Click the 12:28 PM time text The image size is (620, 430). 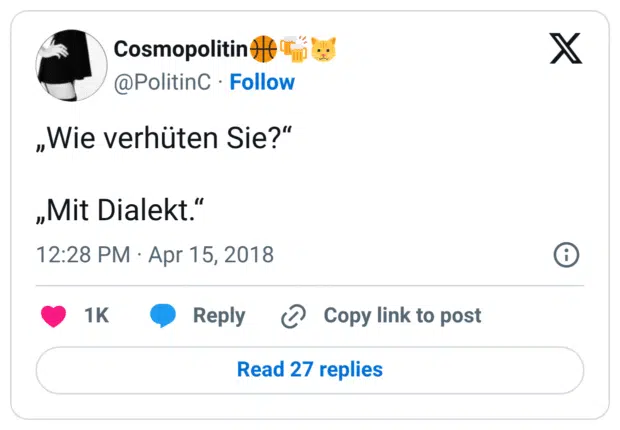pos(82,255)
